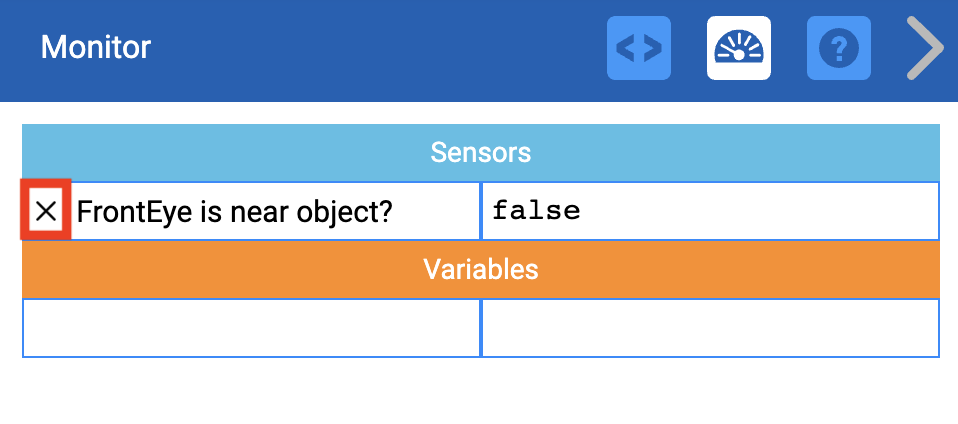This screenshot has height=424, width=958.
Task: Click the empty variable value cell
Action: pos(710,327)
